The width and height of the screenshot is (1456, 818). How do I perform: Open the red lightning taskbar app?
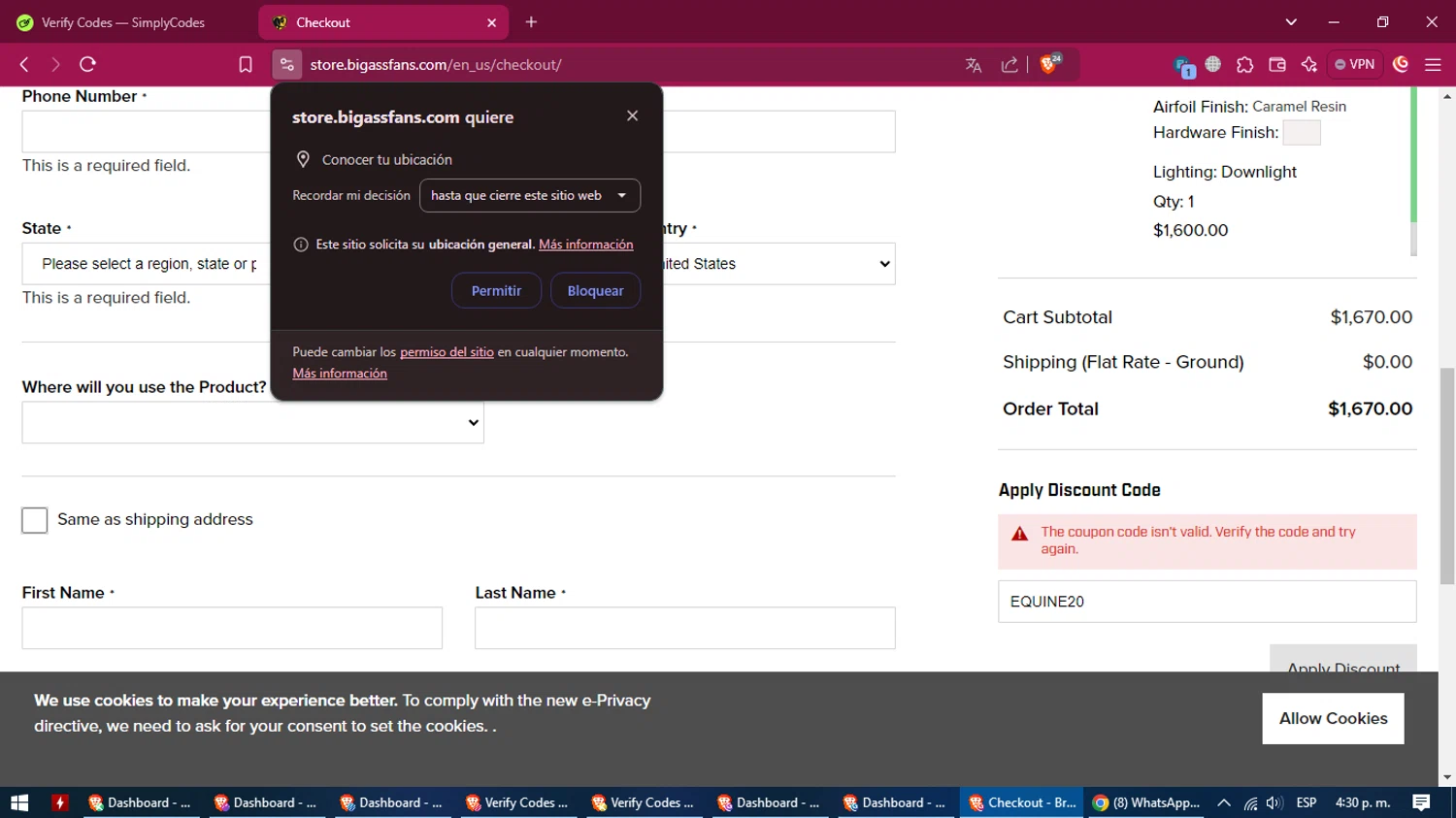pos(60,802)
